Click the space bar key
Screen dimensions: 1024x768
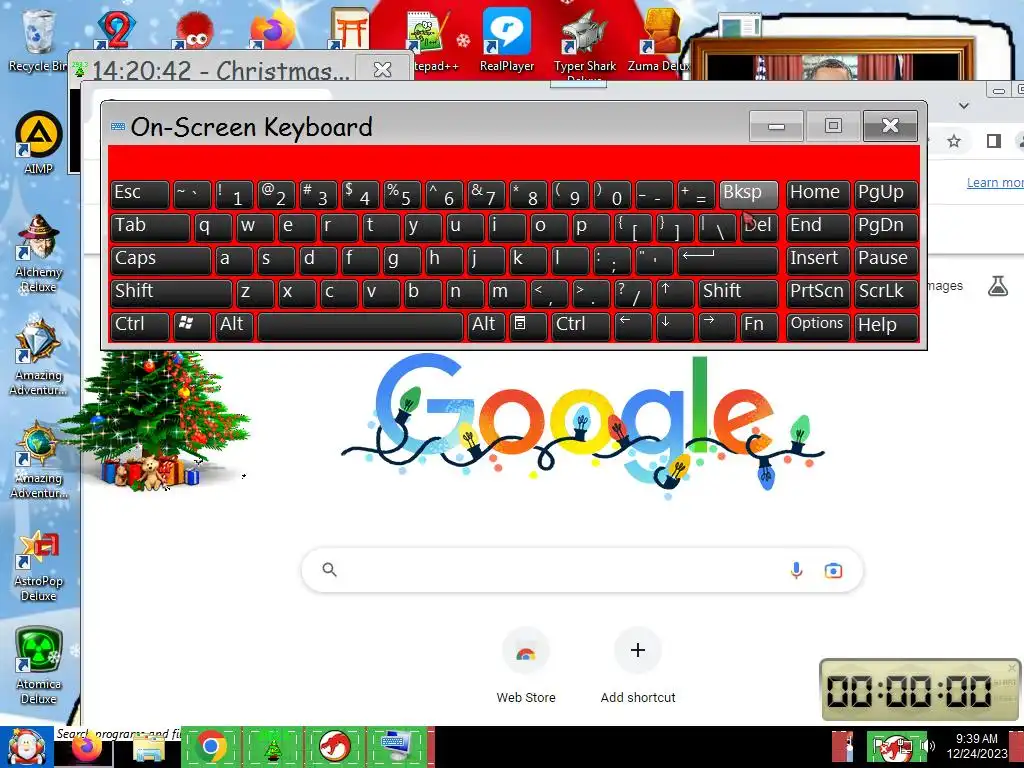click(x=360, y=325)
